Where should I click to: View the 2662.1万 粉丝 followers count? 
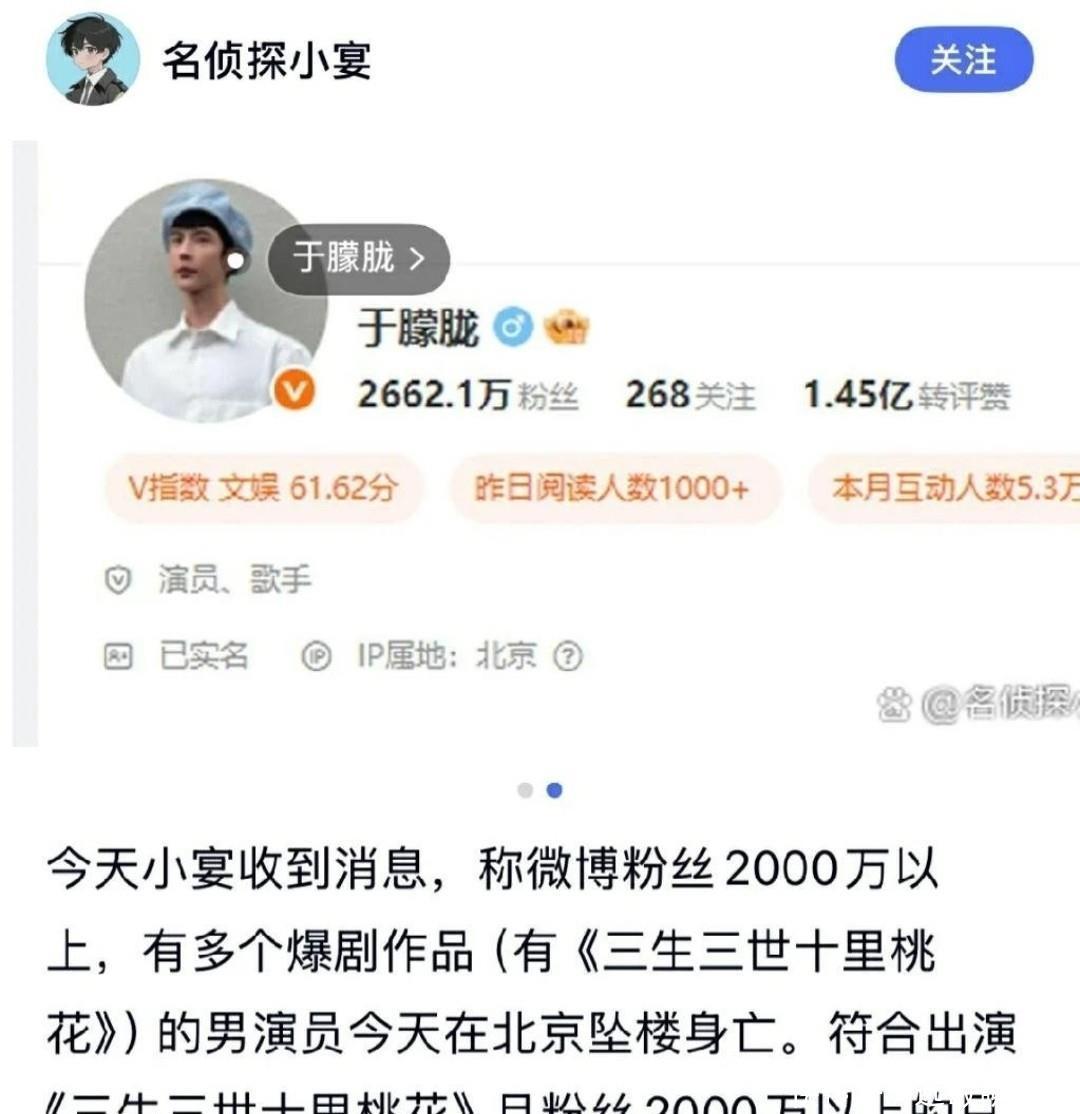(468, 394)
